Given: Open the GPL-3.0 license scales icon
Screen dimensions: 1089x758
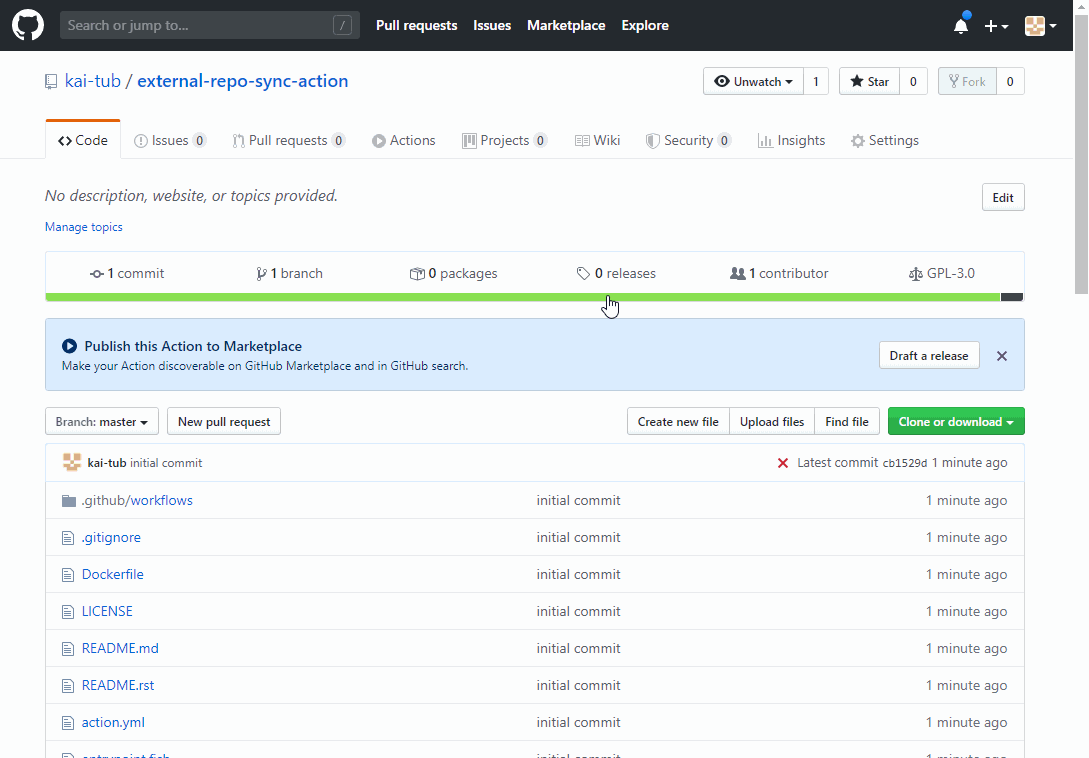Looking at the screenshot, I should (x=916, y=272).
